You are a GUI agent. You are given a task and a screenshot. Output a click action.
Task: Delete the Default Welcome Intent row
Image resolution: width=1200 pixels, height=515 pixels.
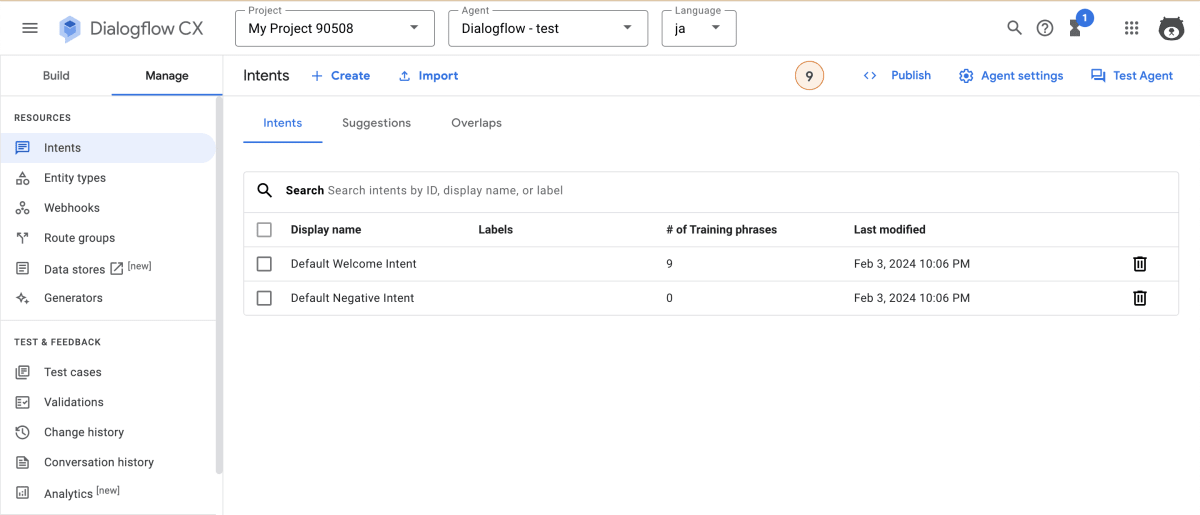(1139, 264)
